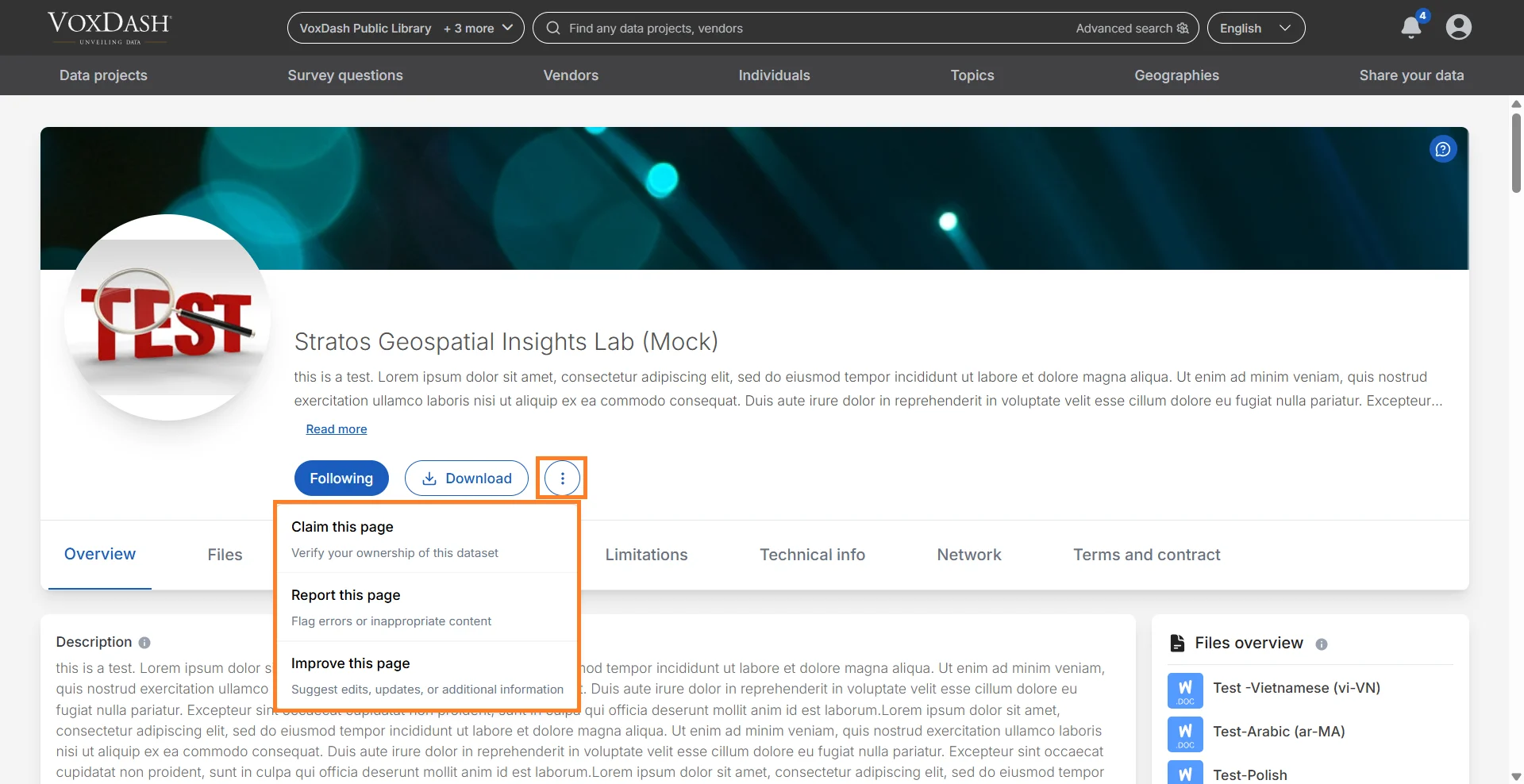The image size is (1524, 784).
Task: Open the notifications bell
Action: 1411,28
